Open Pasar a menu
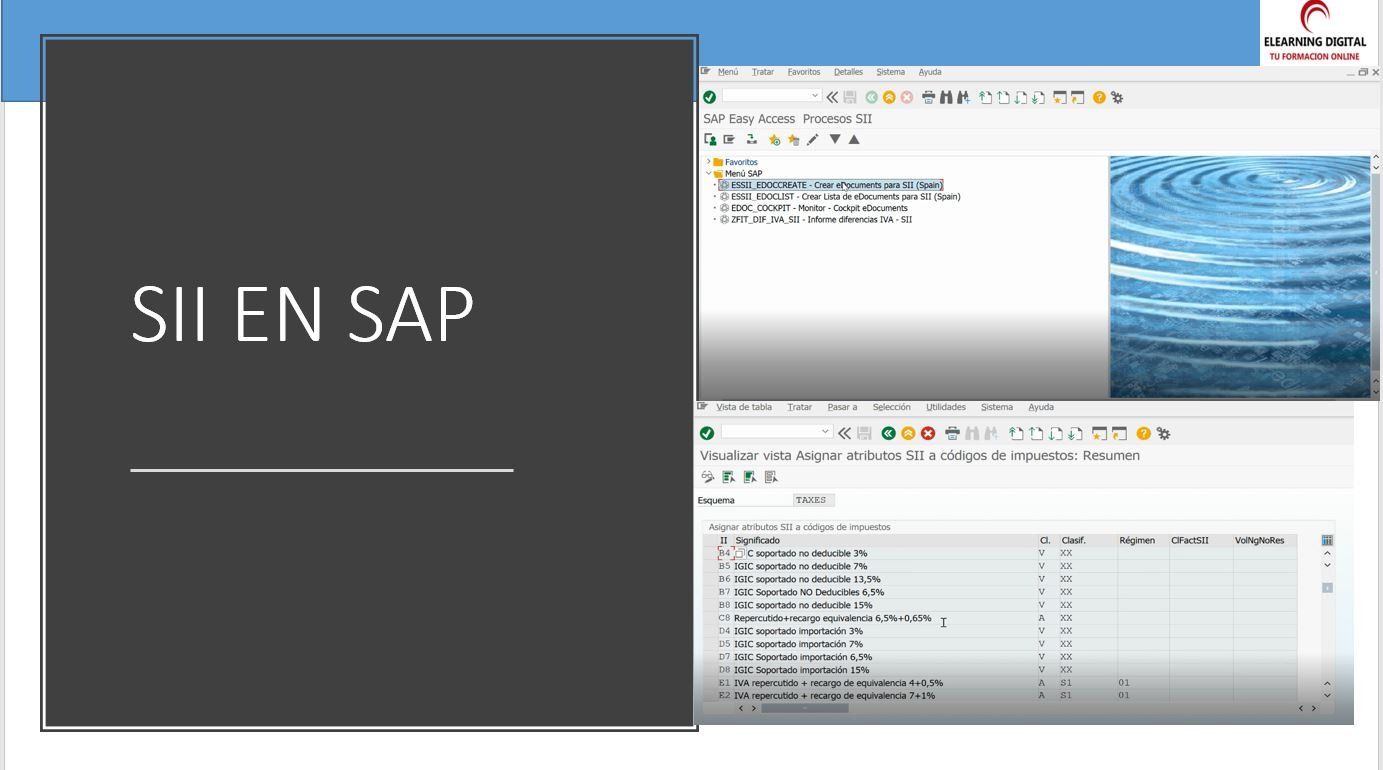1383x770 pixels. click(x=842, y=407)
